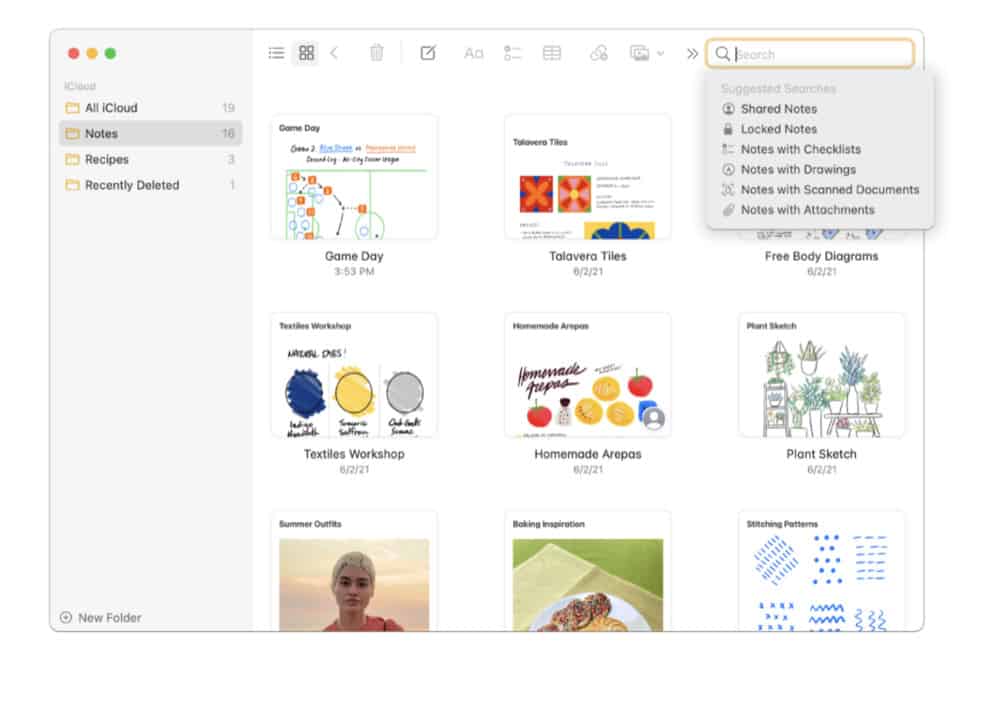Add a table with the table icon
The image size is (1000, 701).
click(x=551, y=53)
